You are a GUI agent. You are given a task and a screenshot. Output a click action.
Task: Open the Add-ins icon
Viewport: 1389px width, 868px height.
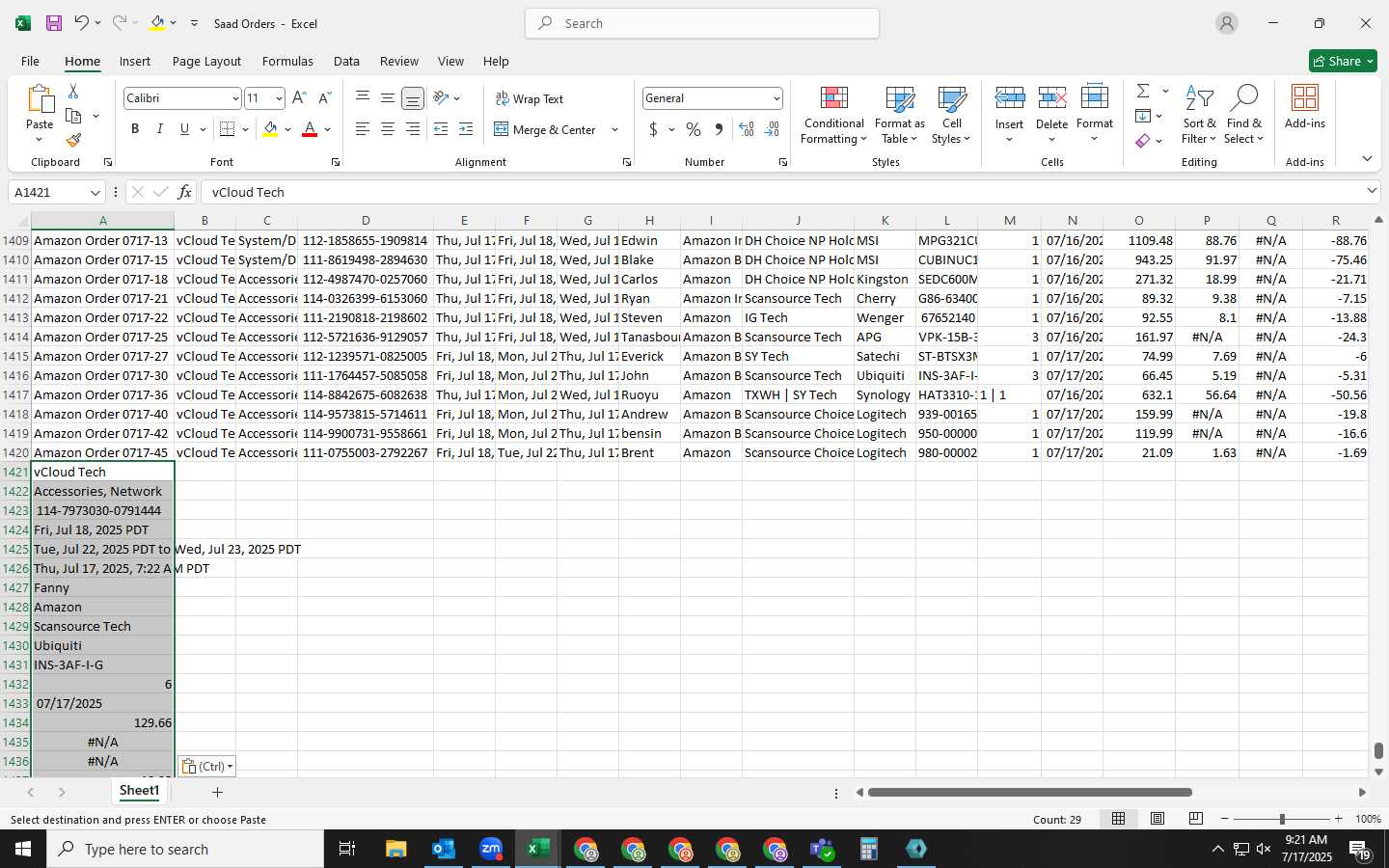(1305, 106)
